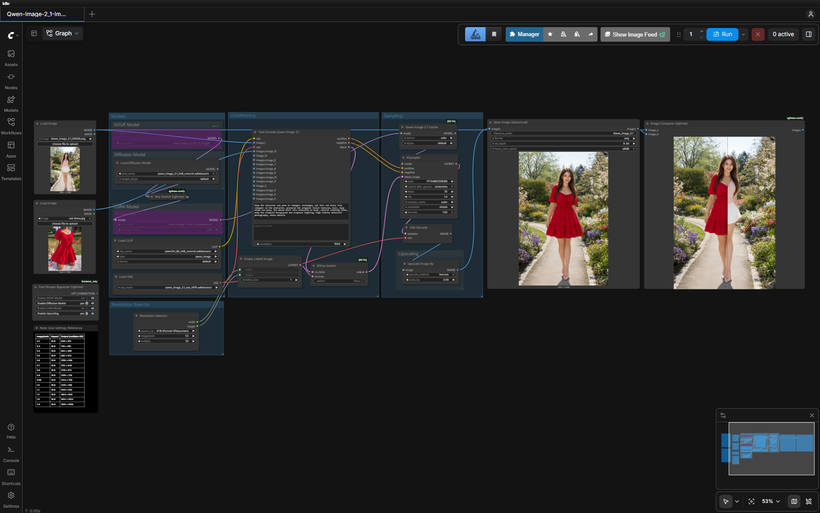Add a new workflow tab
Screen dimensions: 820x513
point(92,14)
